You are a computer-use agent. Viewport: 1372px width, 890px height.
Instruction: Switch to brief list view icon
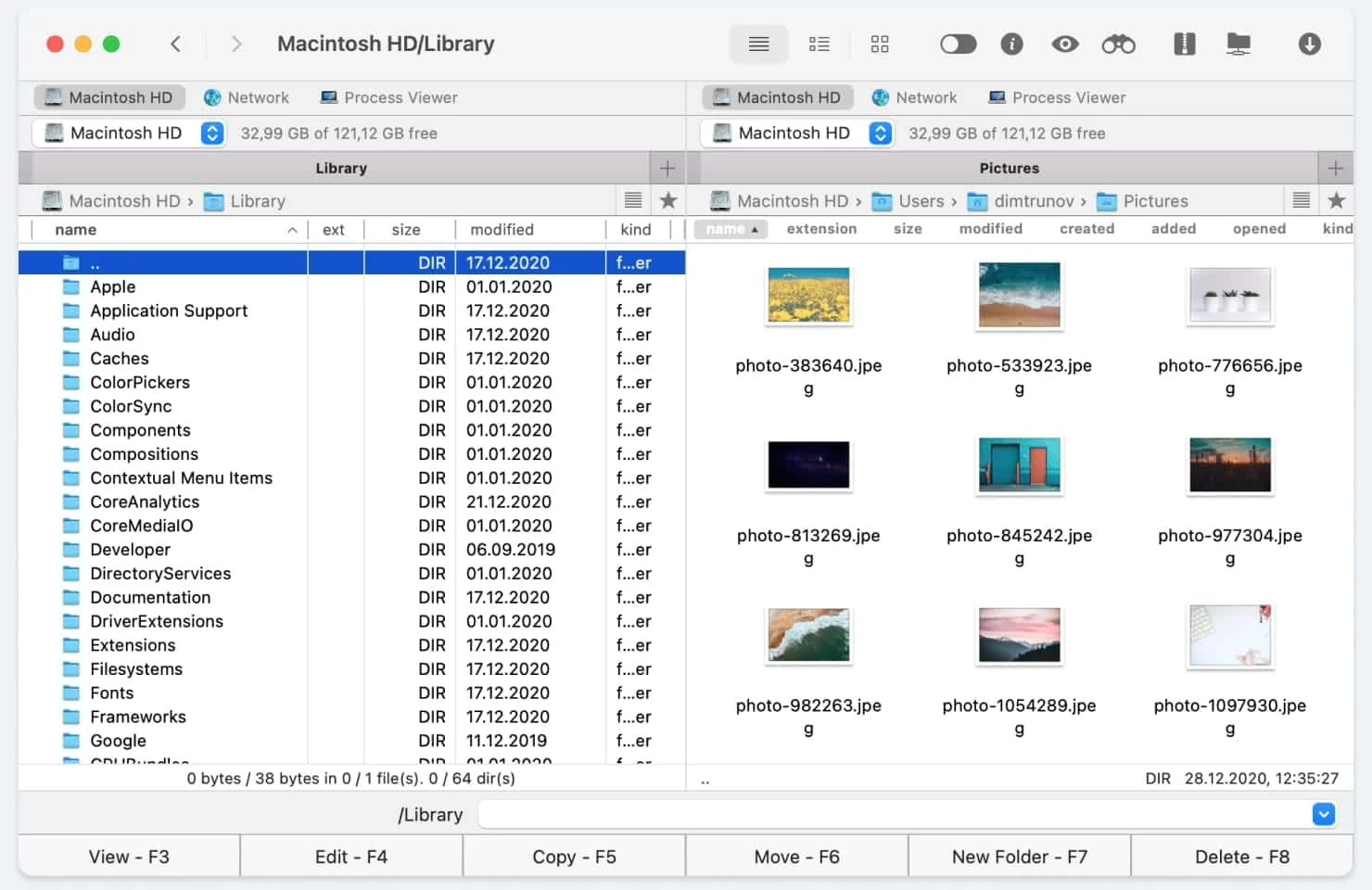(819, 44)
